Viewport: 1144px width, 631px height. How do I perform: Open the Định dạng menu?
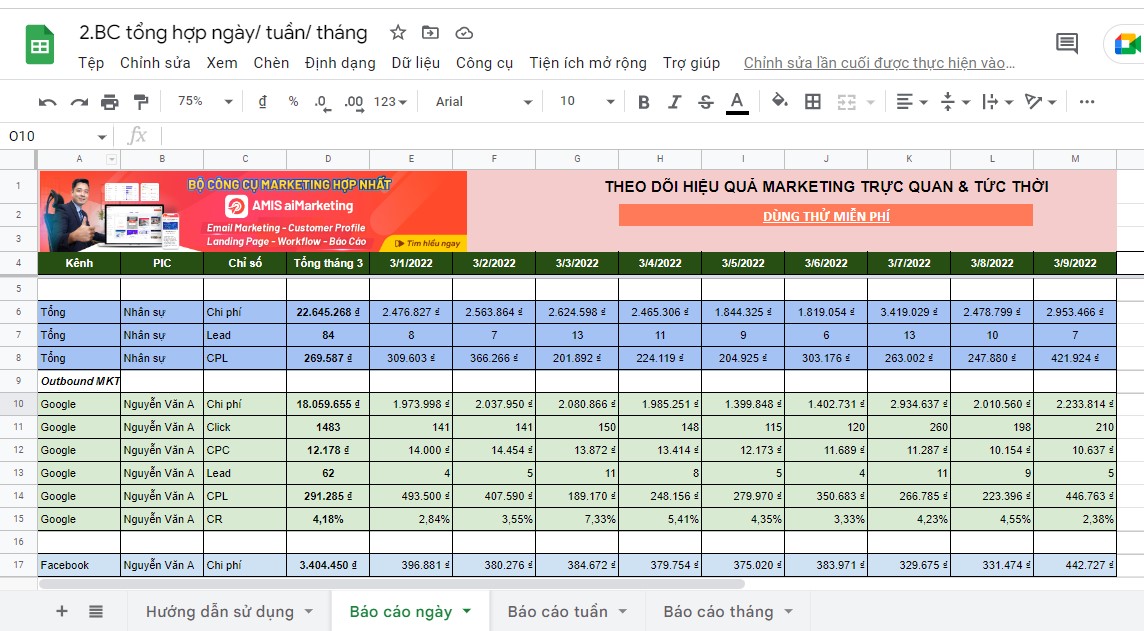click(x=340, y=63)
